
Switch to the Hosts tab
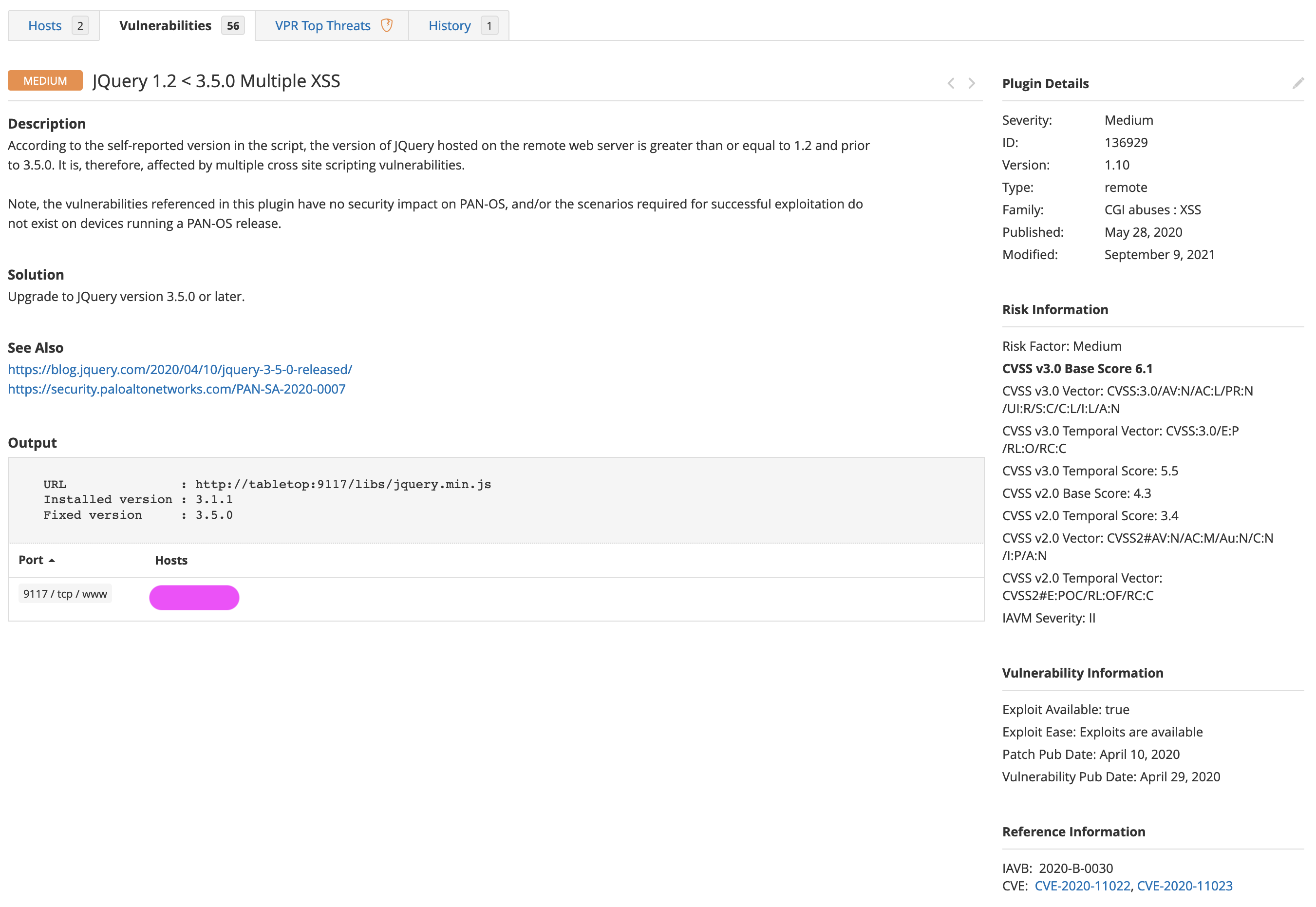click(x=45, y=25)
